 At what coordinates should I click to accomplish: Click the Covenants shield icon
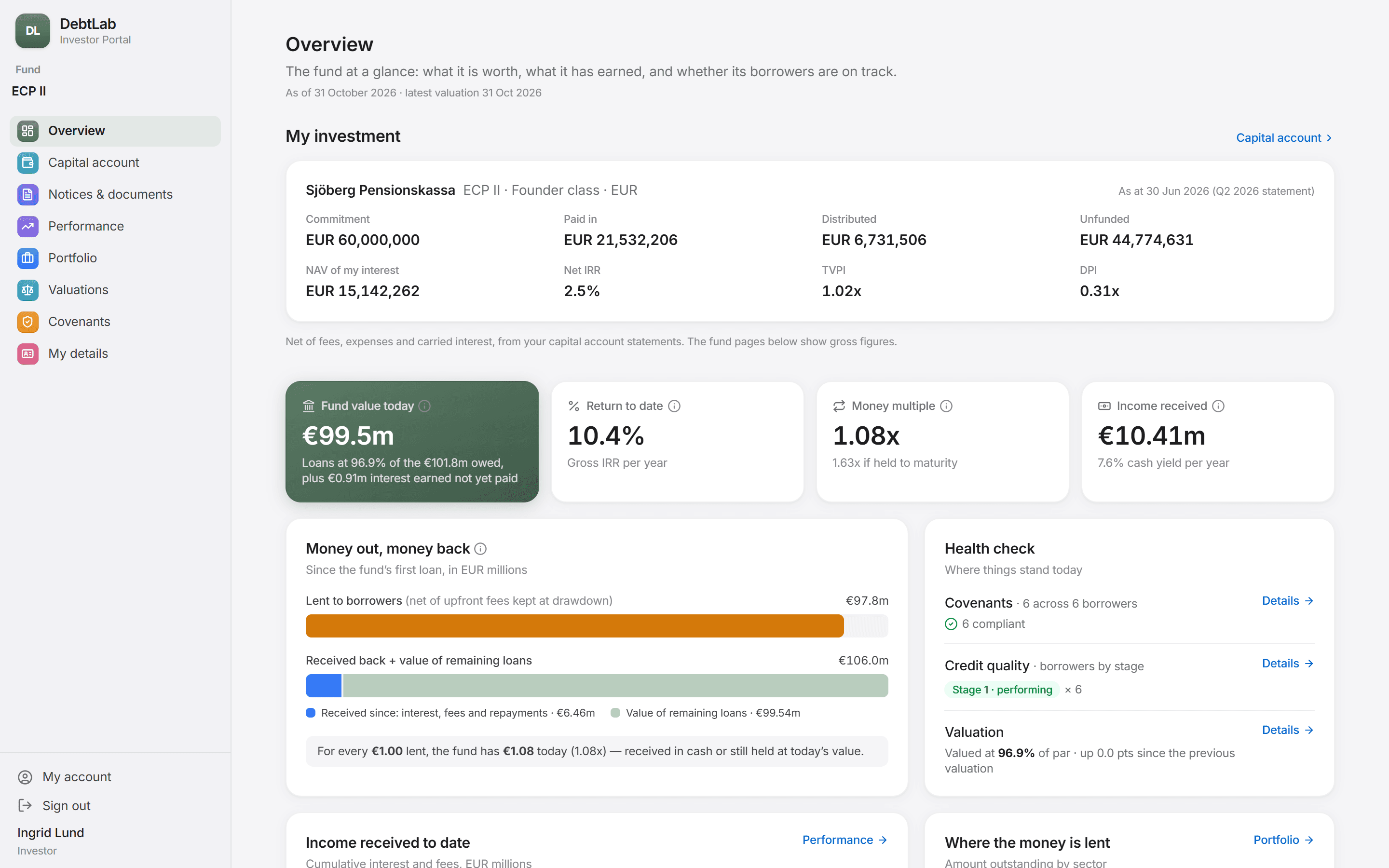27,322
